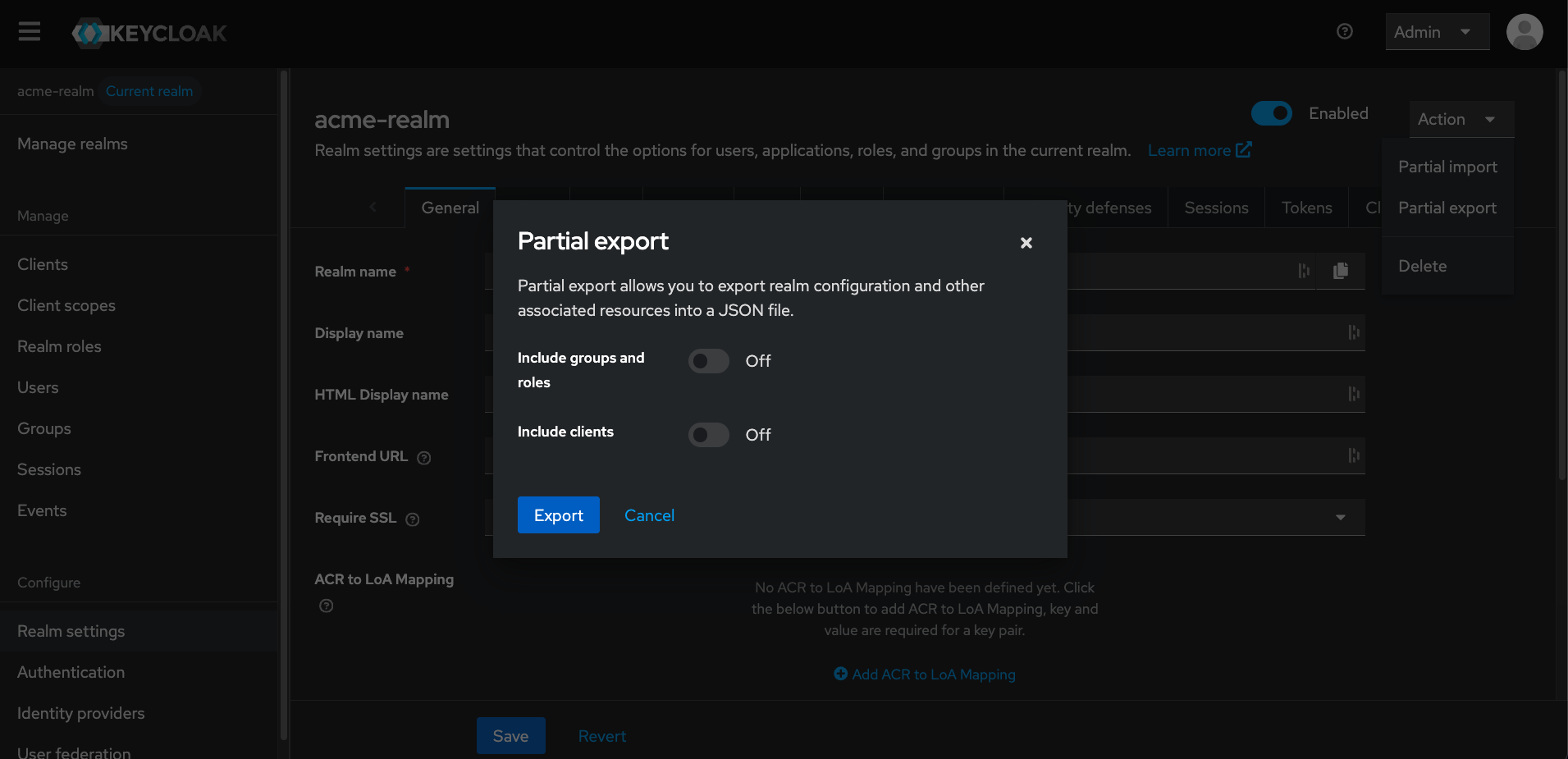Open the help question mark icon in header
Viewport: 1568px width, 759px height.
1344,32
